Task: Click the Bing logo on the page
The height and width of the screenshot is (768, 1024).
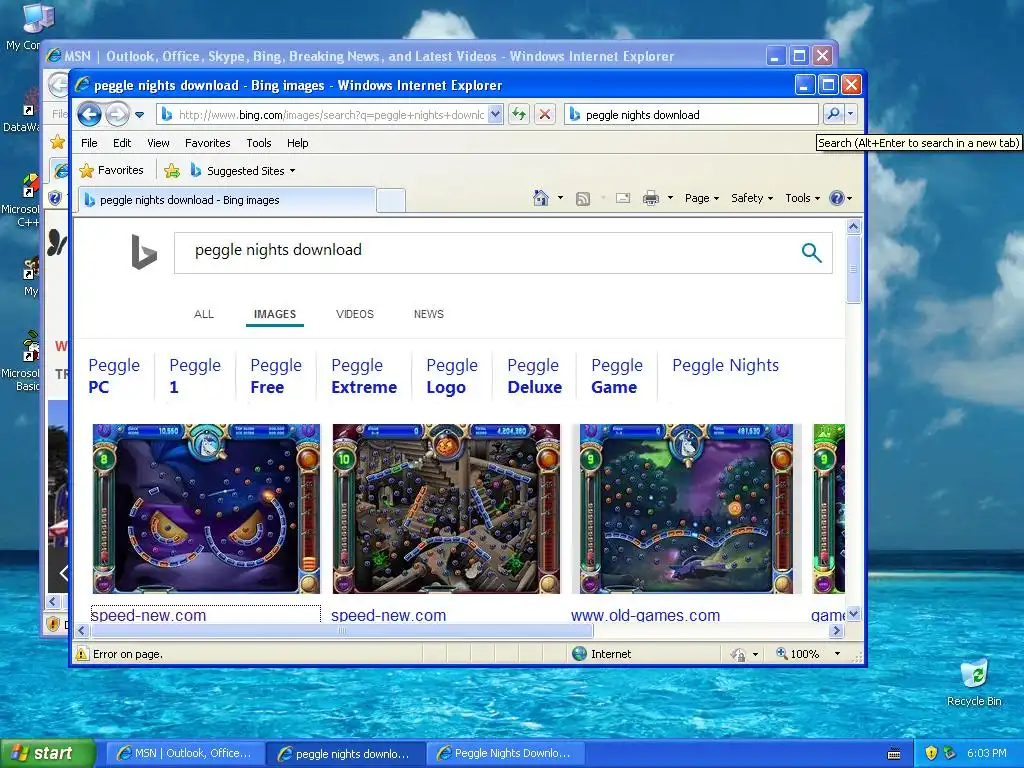Action: pos(144,252)
